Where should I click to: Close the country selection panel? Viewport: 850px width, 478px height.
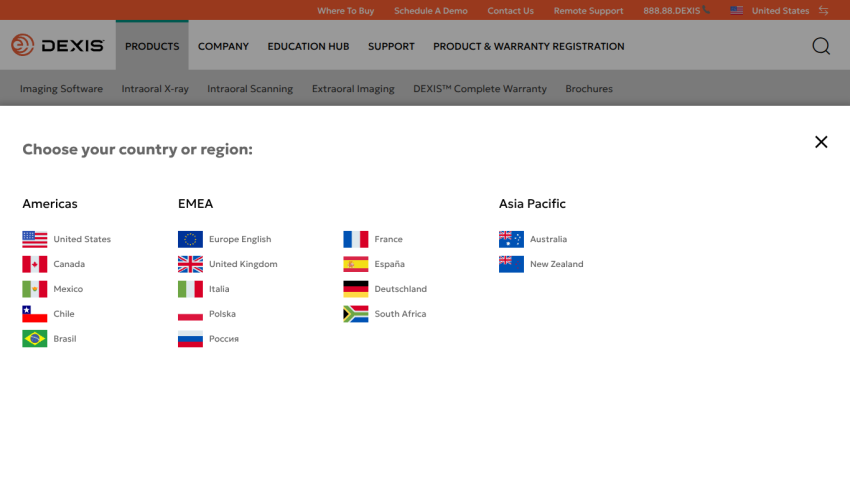click(x=821, y=142)
